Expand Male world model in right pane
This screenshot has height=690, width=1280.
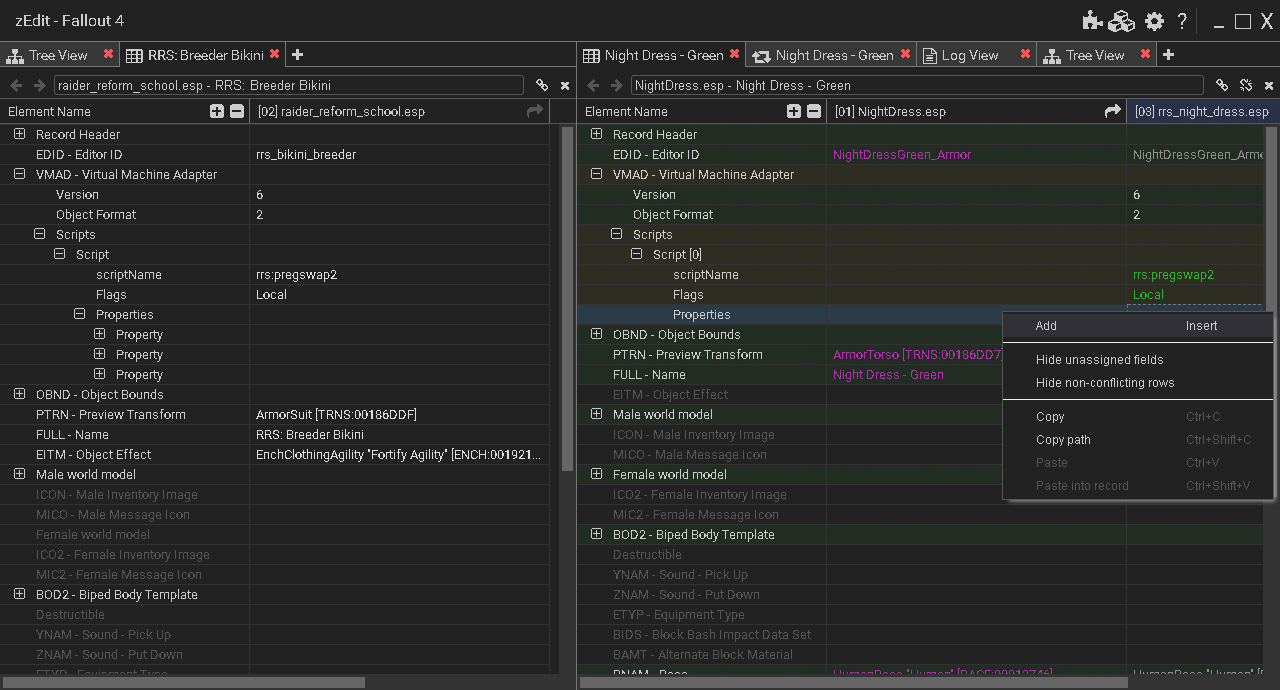pos(596,414)
